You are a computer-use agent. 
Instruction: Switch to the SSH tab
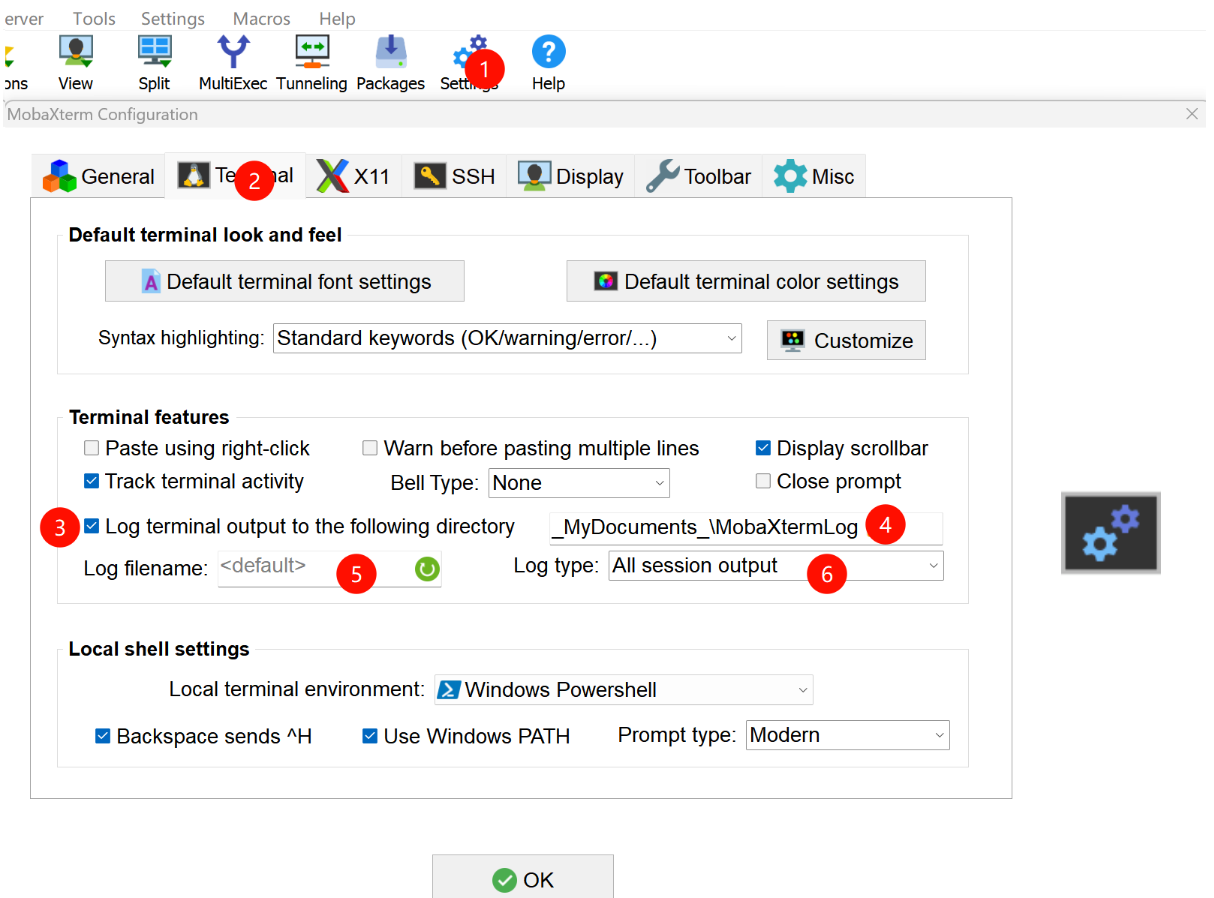point(454,176)
